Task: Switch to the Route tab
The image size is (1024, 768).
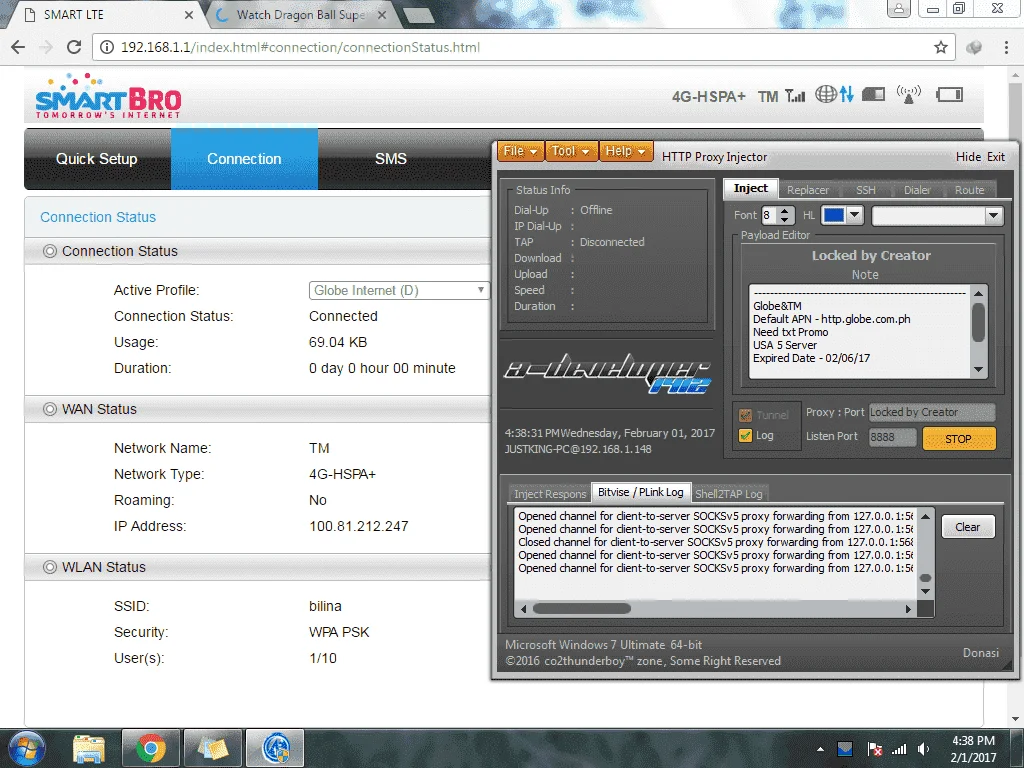Action: click(969, 190)
